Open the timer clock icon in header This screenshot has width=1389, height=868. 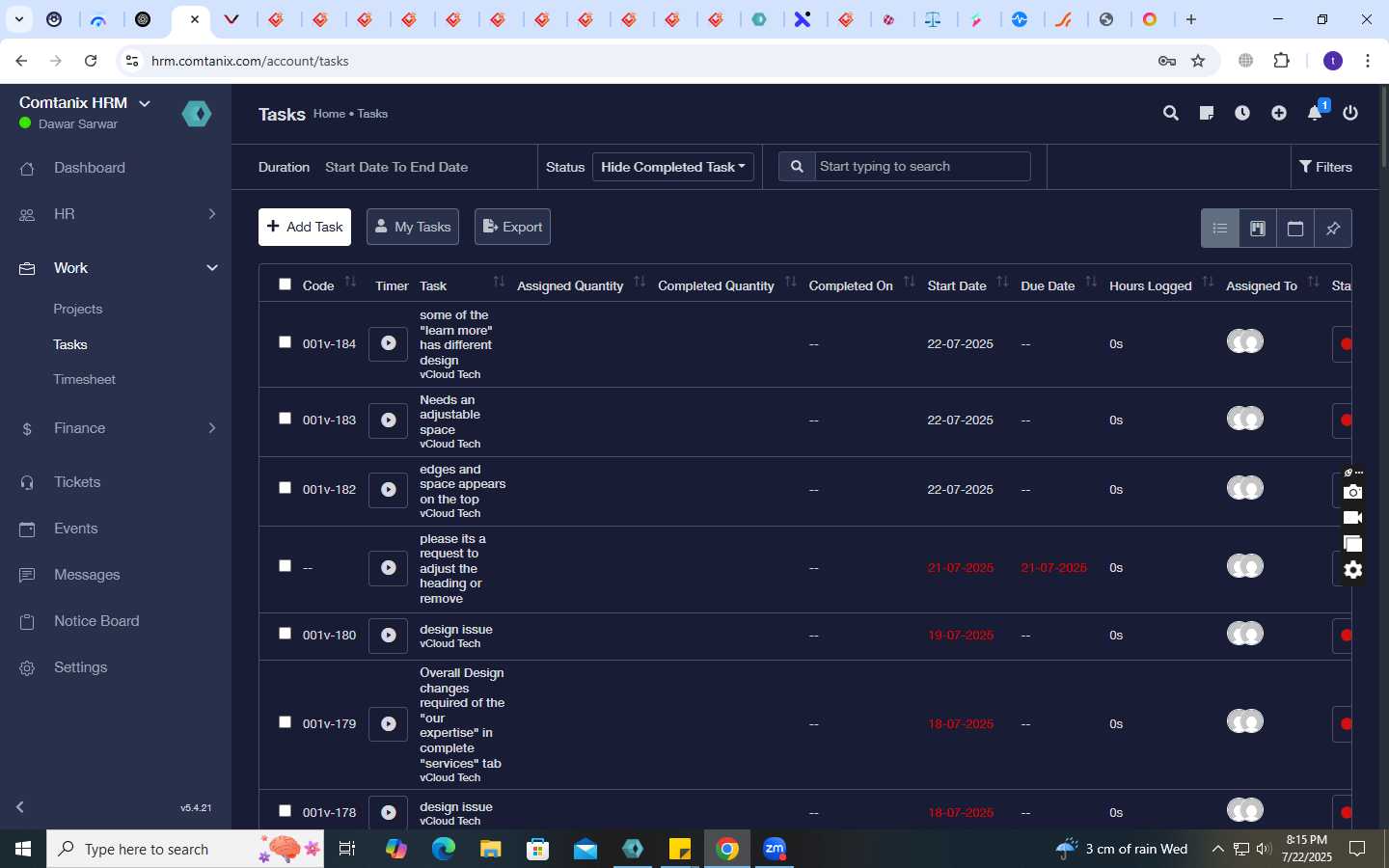pyautogui.click(x=1242, y=114)
